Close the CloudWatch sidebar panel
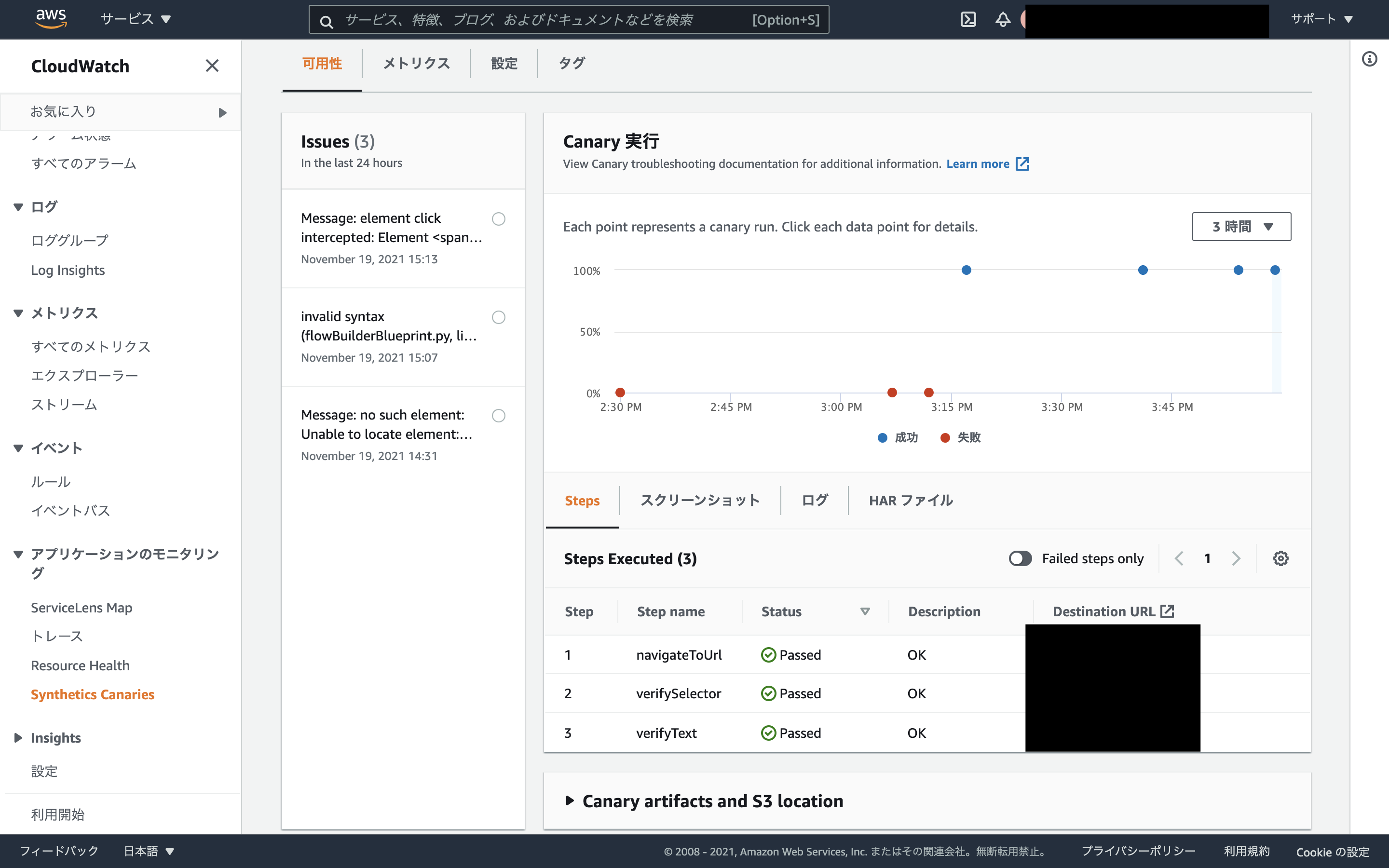The image size is (1389, 868). click(212, 66)
